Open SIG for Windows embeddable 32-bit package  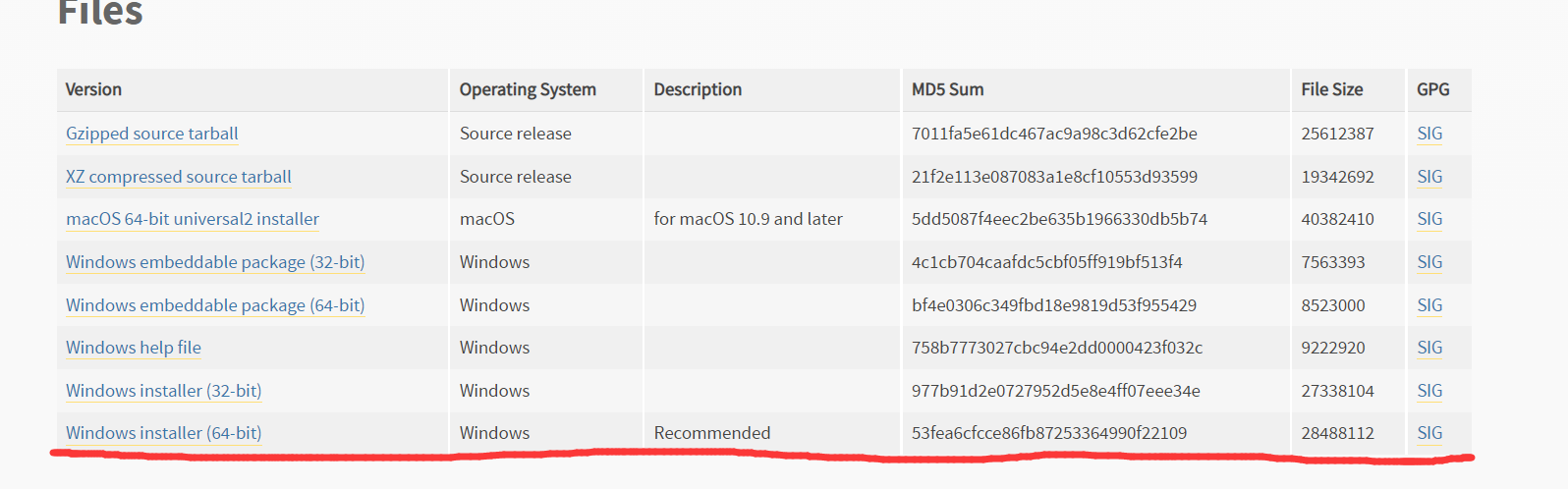1429,262
